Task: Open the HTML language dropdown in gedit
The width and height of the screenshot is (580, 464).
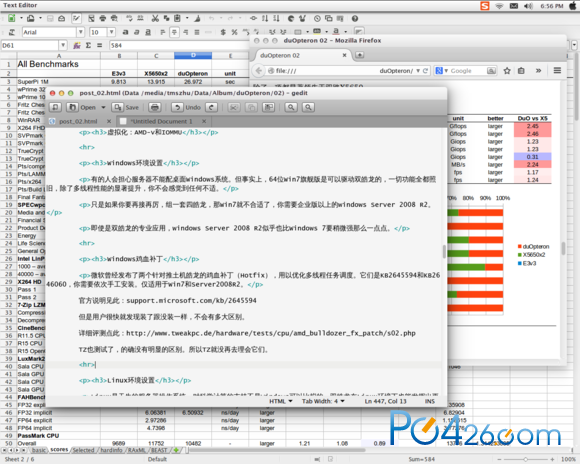Action: 281,401
